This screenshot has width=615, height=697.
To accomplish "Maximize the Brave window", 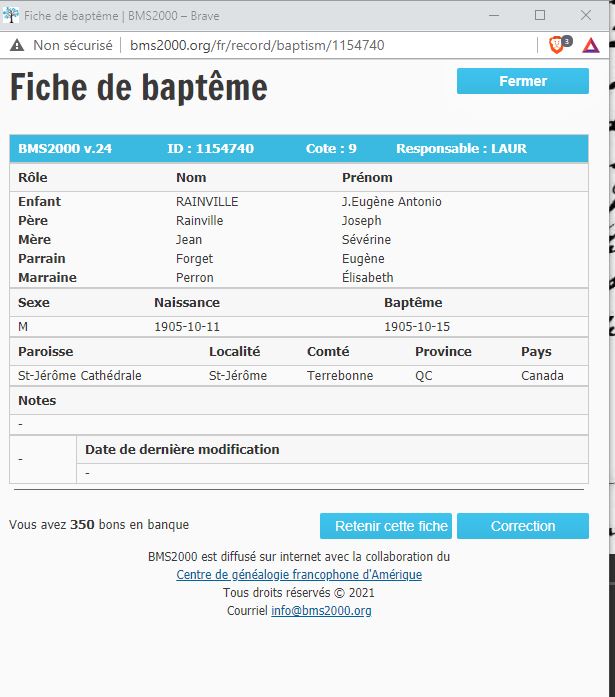I will (x=540, y=15).
